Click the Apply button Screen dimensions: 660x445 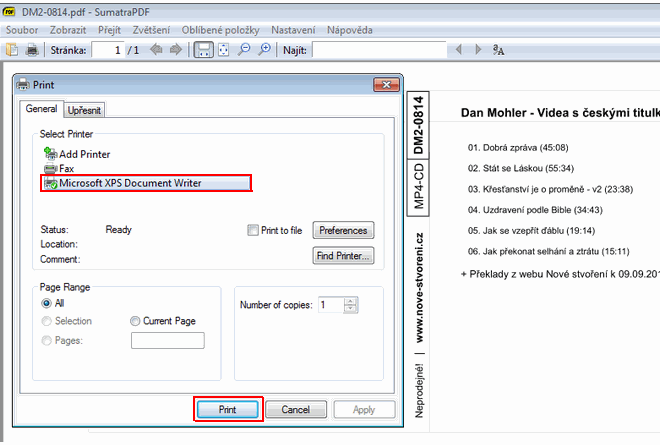click(x=364, y=409)
